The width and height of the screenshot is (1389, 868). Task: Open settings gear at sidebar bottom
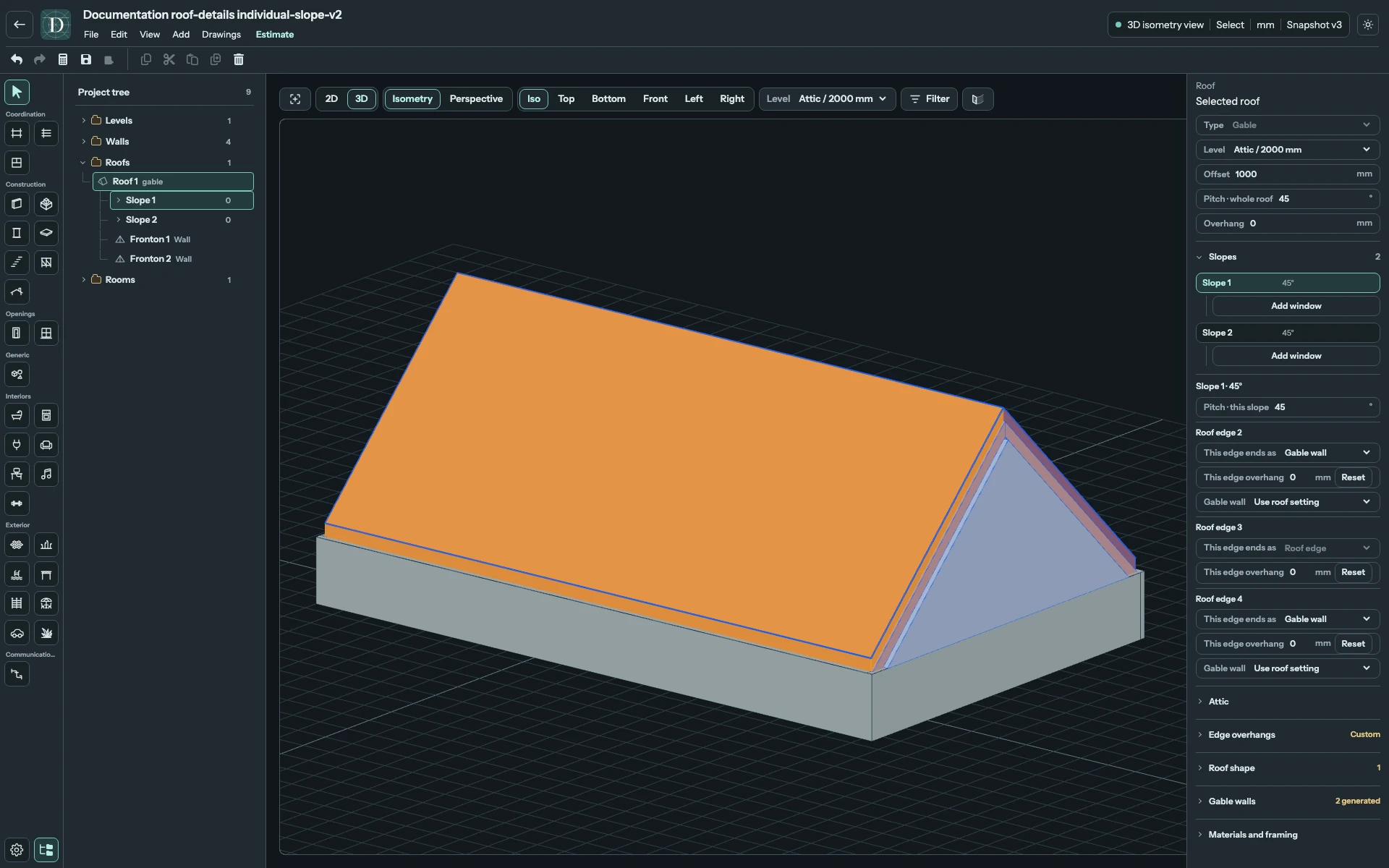coord(17,850)
